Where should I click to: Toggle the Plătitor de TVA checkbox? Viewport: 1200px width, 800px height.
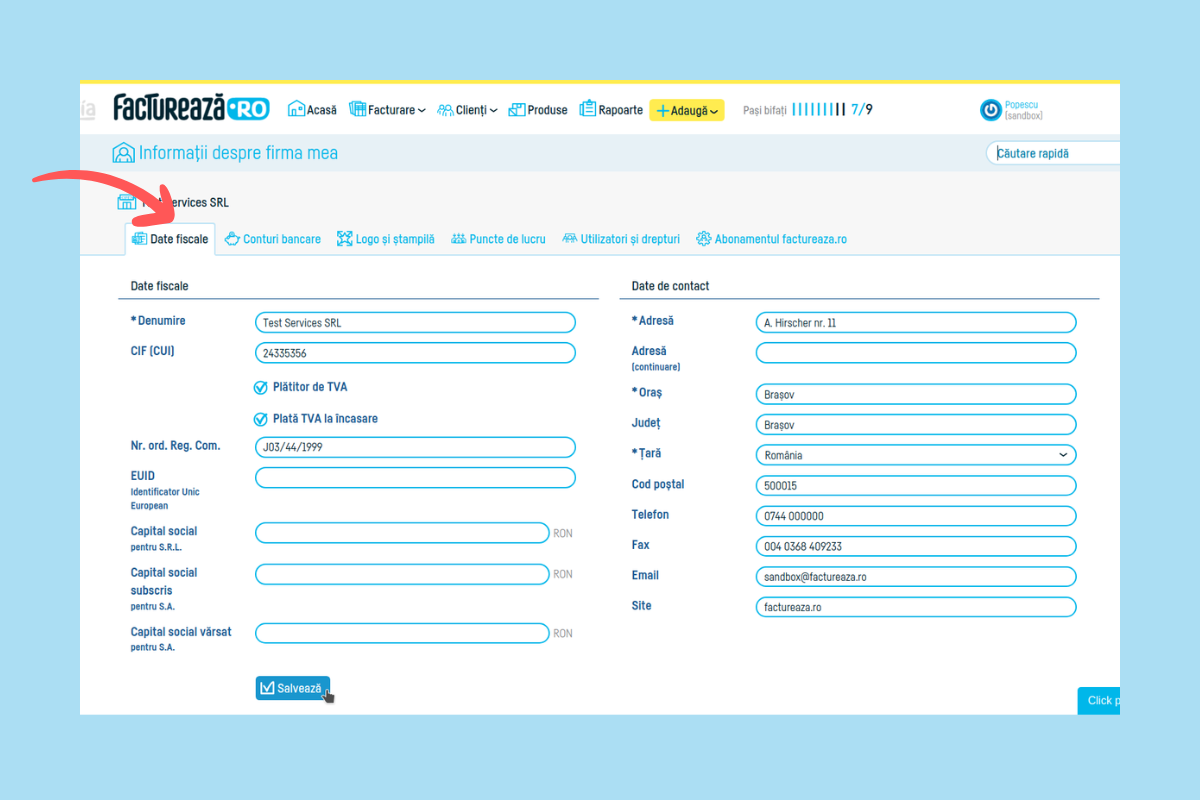point(261,387)
